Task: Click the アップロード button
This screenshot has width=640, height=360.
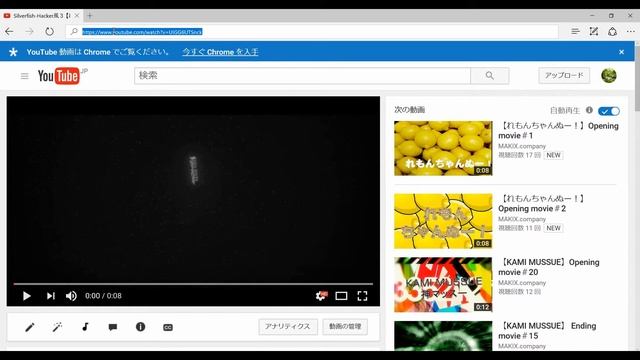Action: tap(564, 76)
